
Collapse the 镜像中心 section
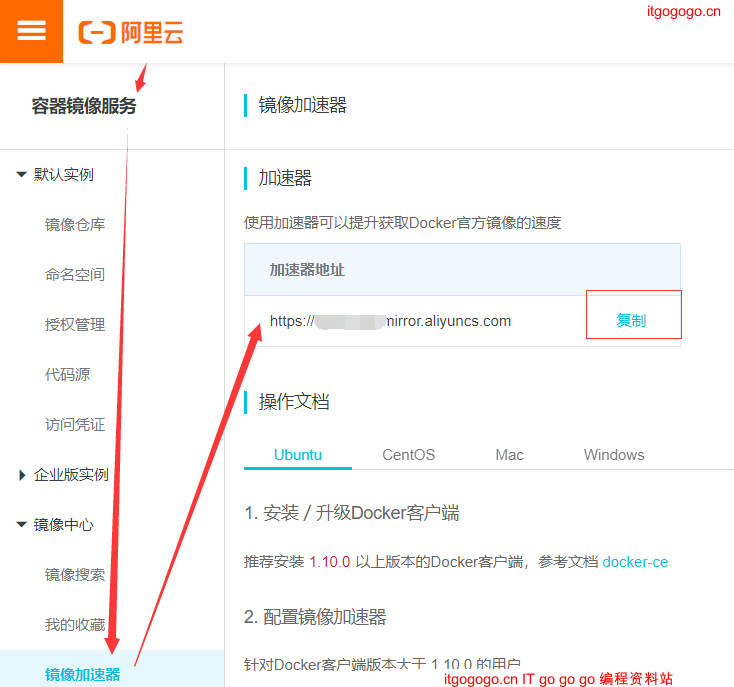click(x=22, y=525)
